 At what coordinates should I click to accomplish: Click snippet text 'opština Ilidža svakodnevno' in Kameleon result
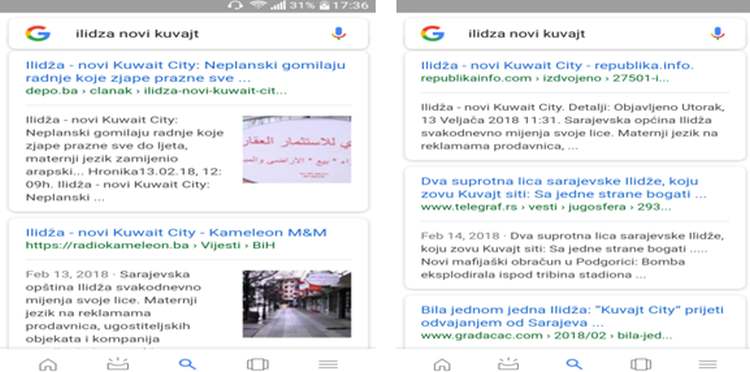pos(113,287)
